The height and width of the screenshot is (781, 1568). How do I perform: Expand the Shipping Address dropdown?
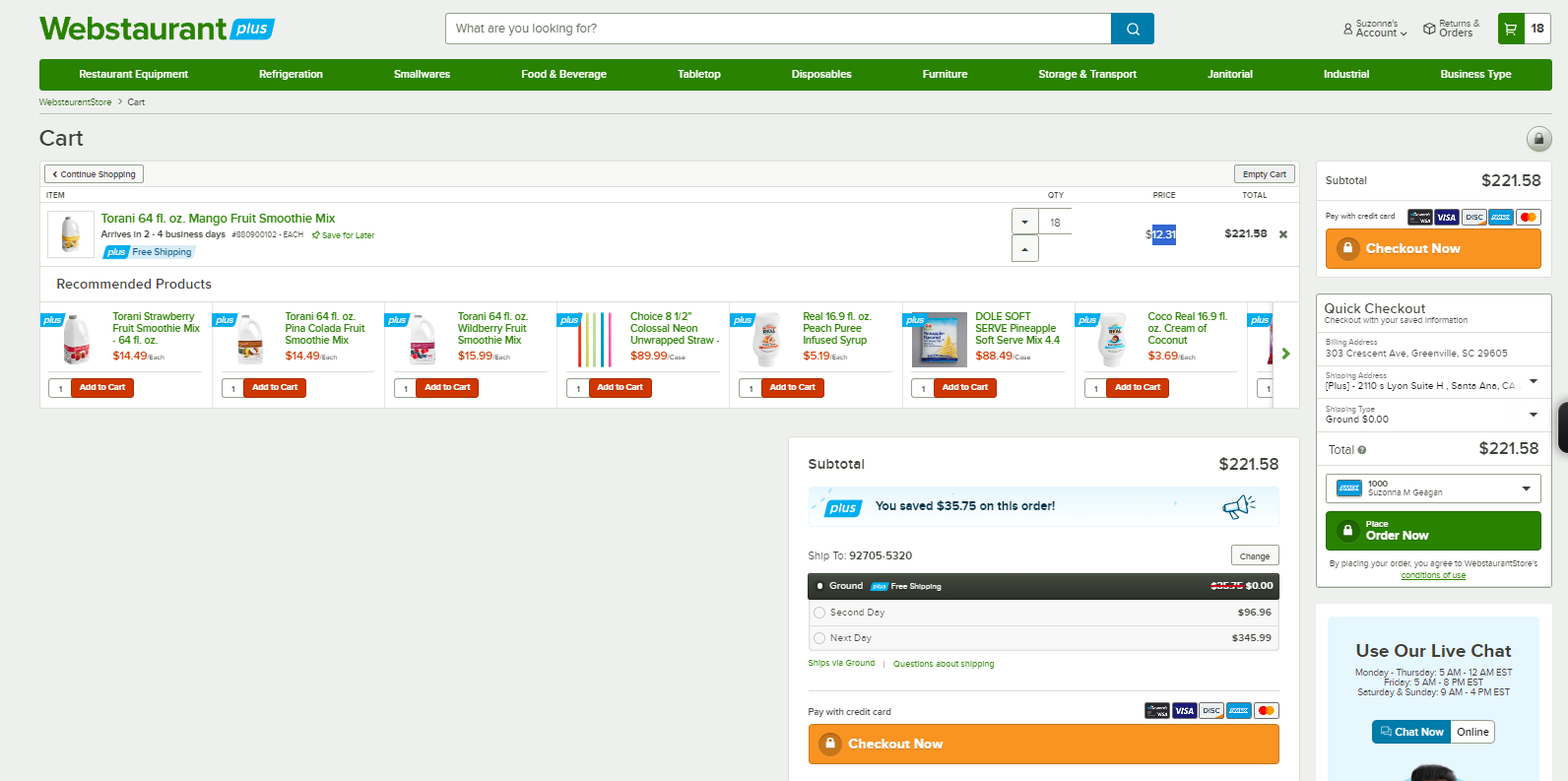click(x=1534, y=381)
